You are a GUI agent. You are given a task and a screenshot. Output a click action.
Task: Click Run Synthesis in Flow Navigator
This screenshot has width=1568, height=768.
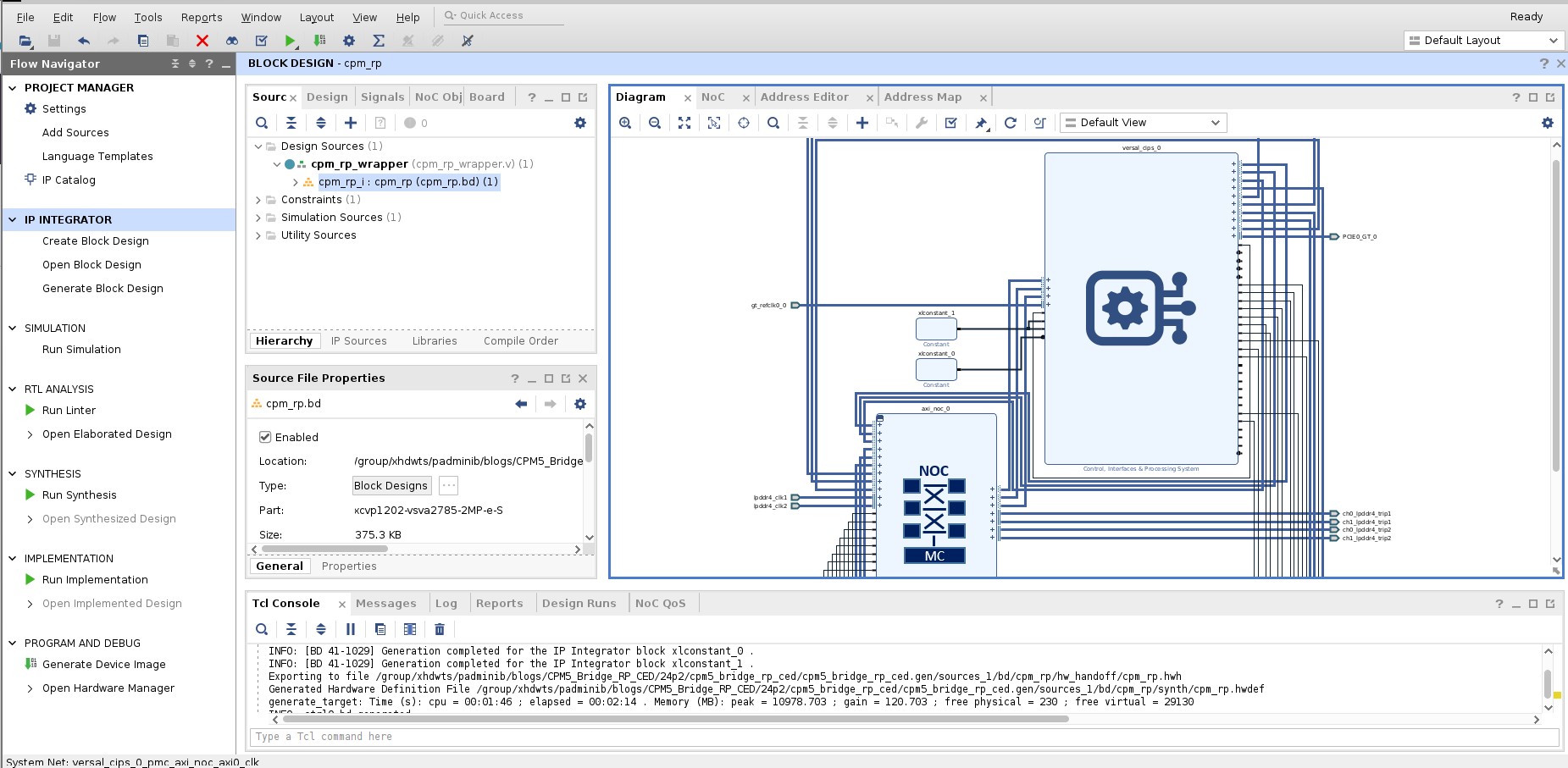[79, 495]
